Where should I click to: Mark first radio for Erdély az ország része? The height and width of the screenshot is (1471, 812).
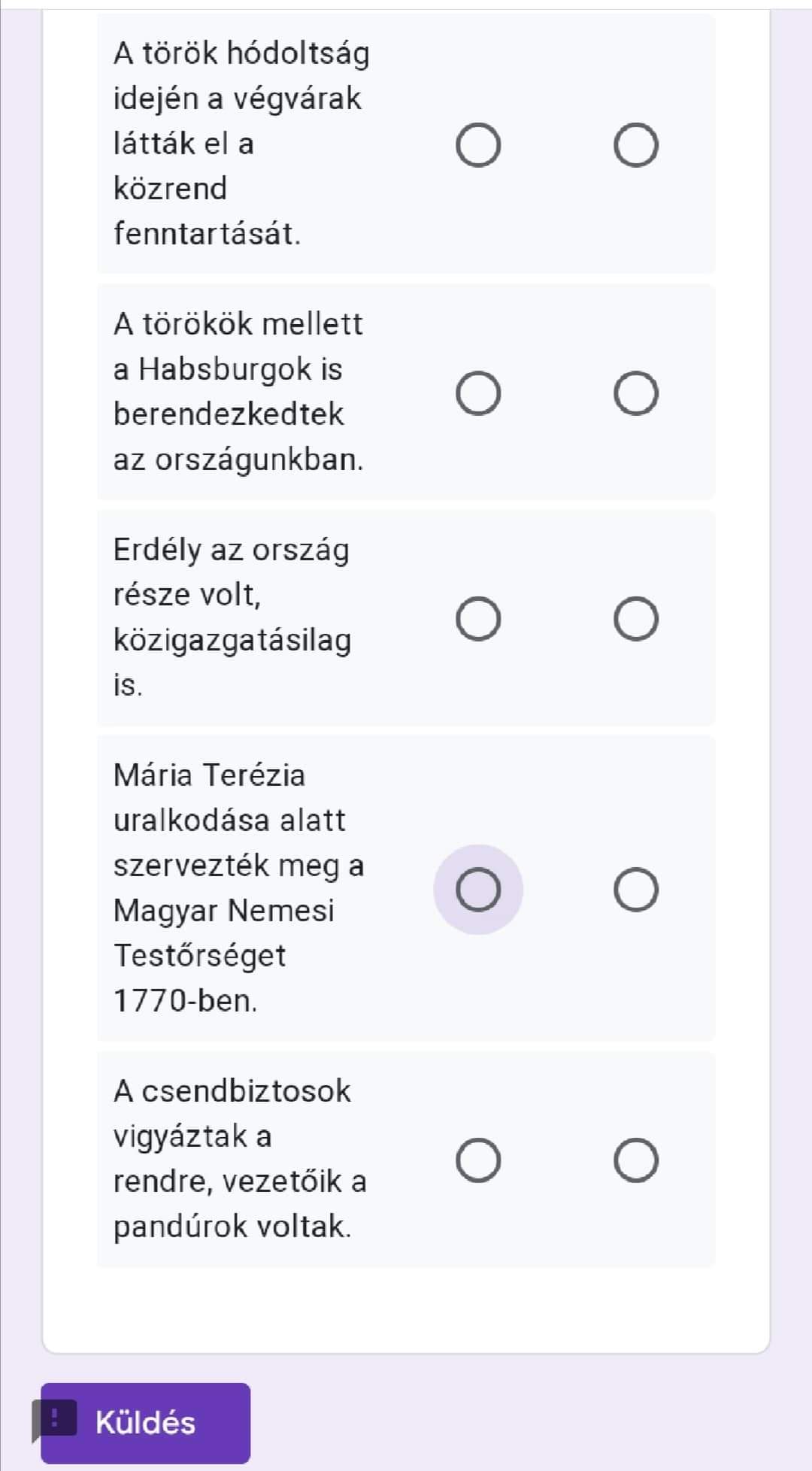[x=478, y=619]
